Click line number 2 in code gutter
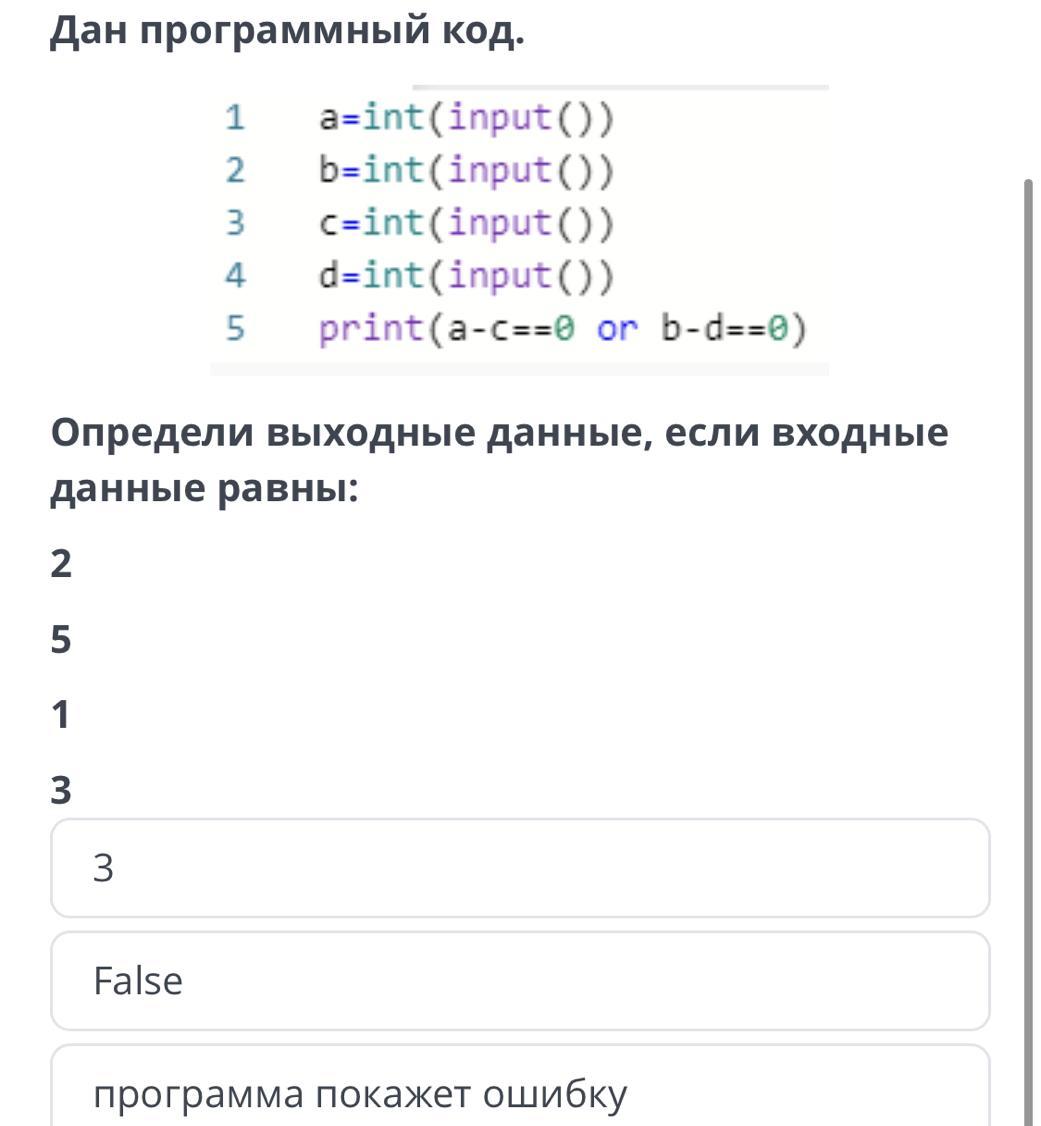This screenshot has height=1126, width=1041. (235, 171)
